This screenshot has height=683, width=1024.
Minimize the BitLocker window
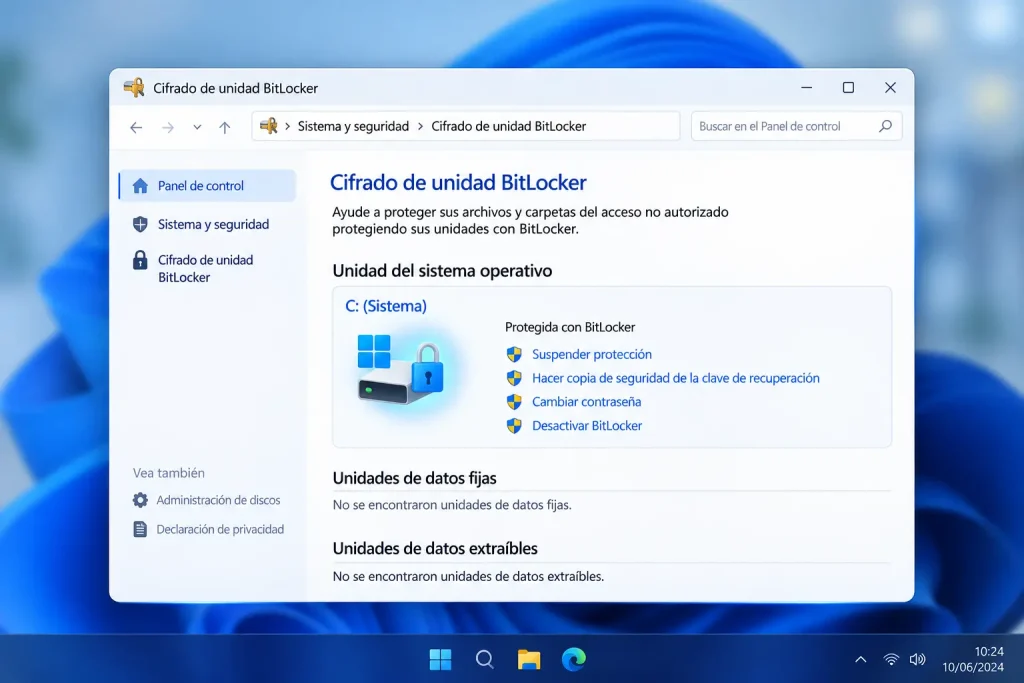[x=807, y=87]
